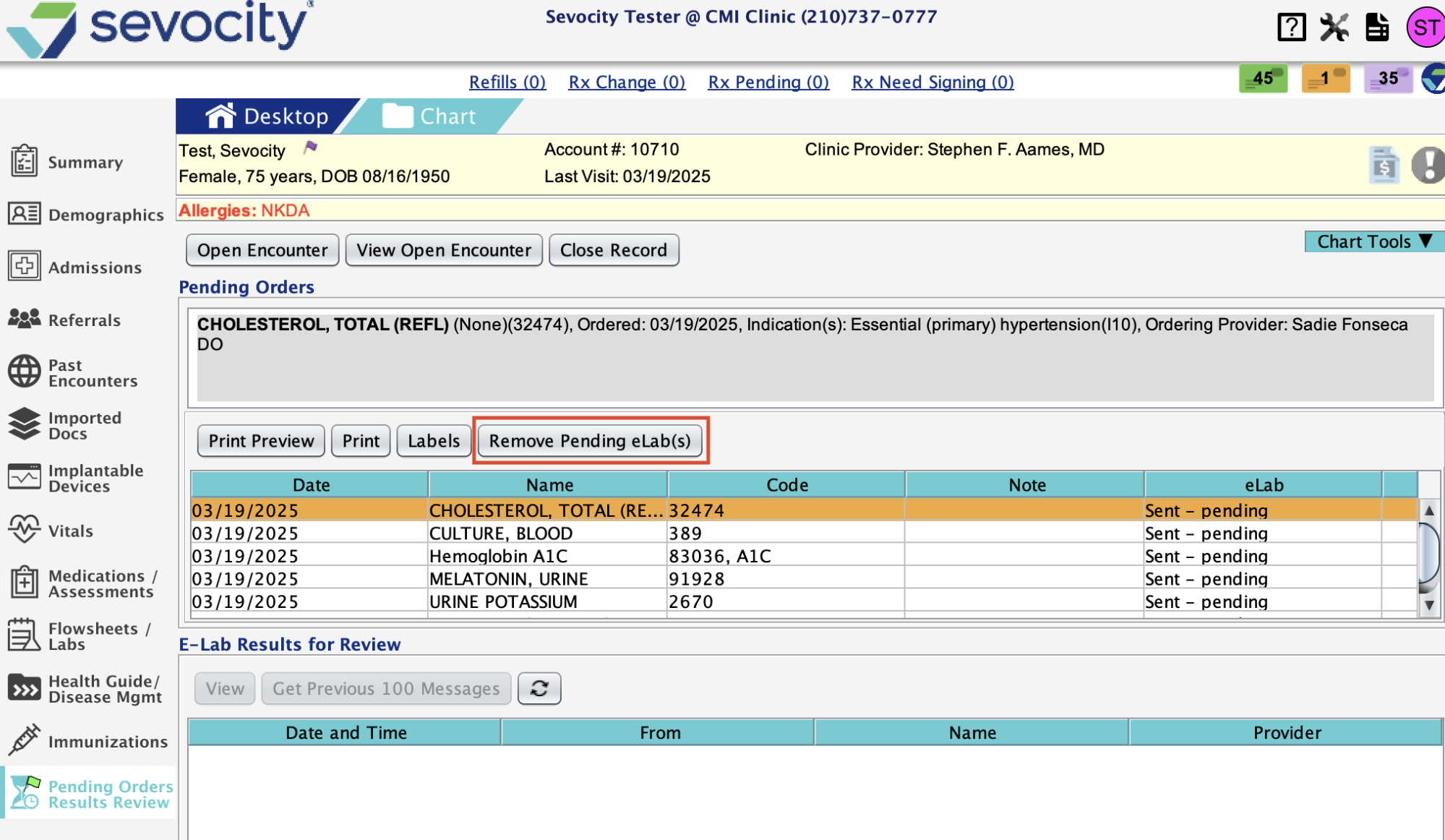Image resolution: width=1445 pixels, height=840 pixels.
Task: Open Vitals in the sidebar
Action: [x=70, y=531]
